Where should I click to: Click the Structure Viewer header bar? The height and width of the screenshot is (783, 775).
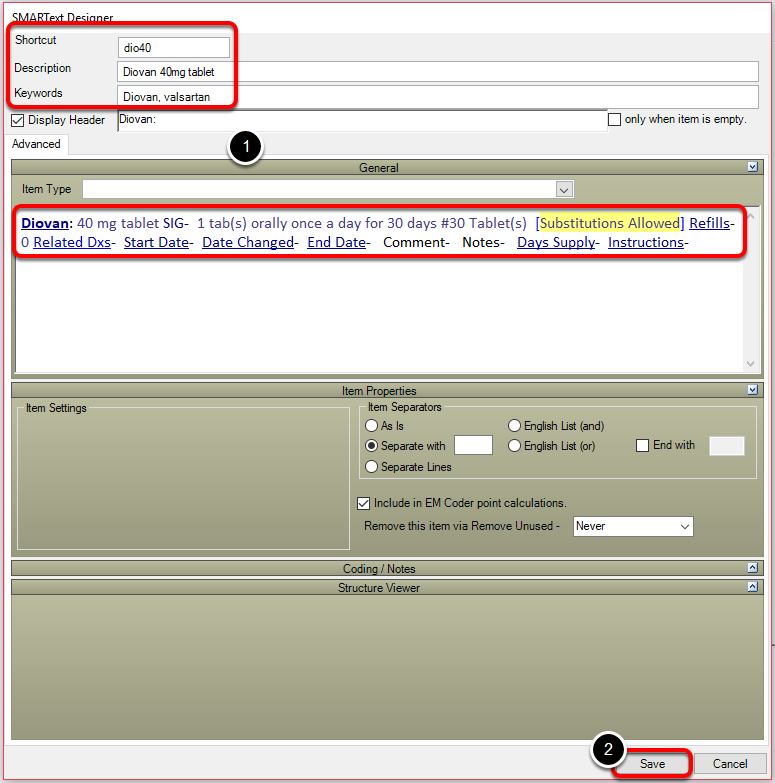tap(387, 587)
